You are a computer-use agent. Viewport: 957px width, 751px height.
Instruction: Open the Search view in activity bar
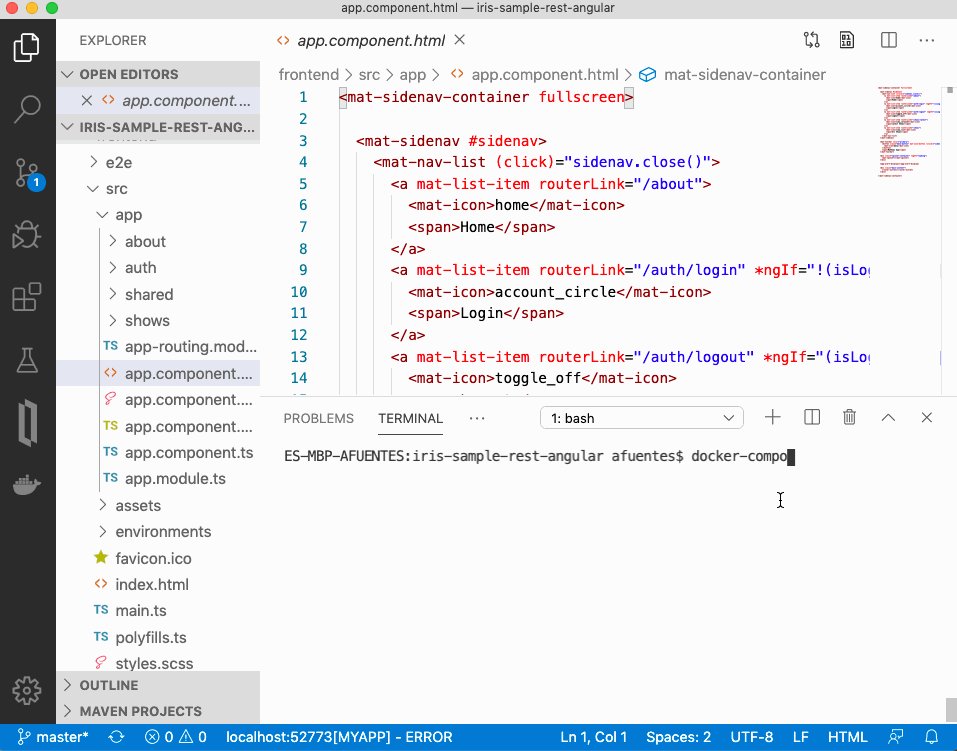click(x=27, y=110)
